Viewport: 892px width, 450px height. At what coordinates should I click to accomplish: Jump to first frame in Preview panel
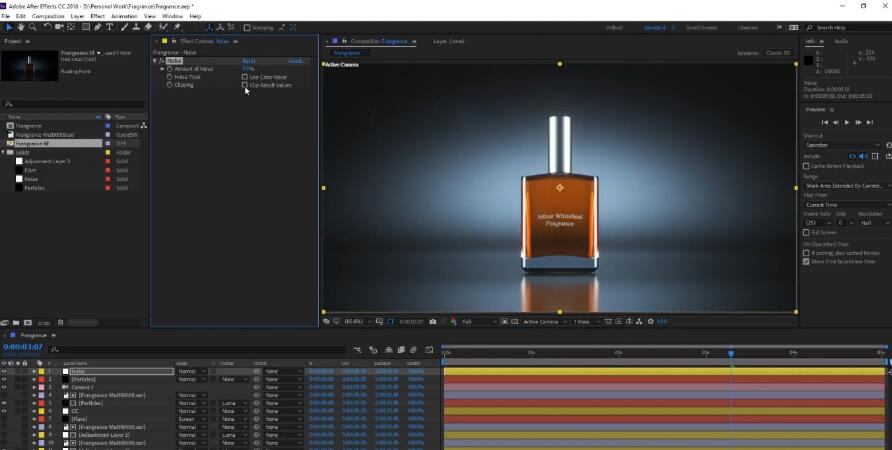point(824,122)
